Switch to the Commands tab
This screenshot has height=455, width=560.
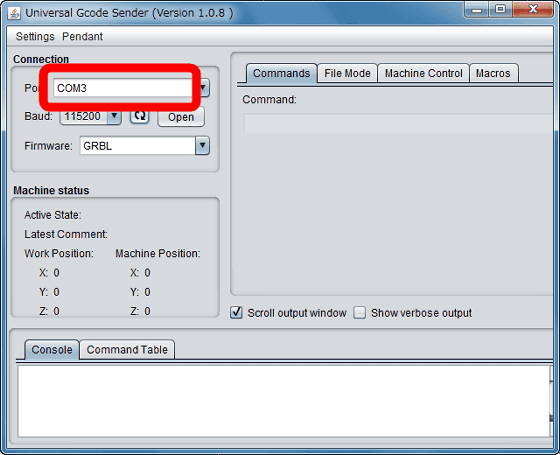pos(281,73)
